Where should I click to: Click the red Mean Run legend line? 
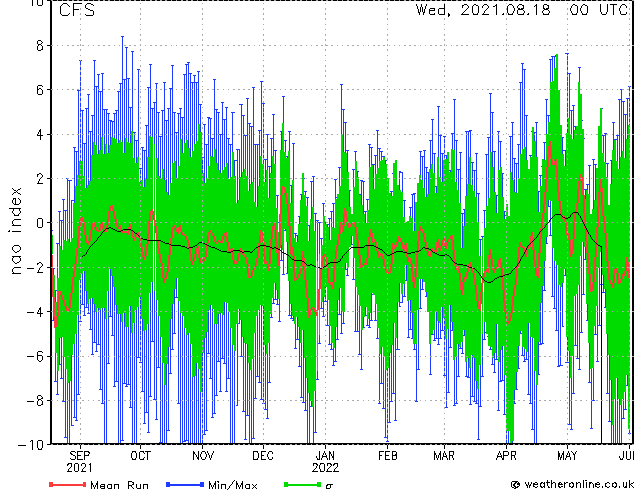pyautogui.click(x=68, y=484)
